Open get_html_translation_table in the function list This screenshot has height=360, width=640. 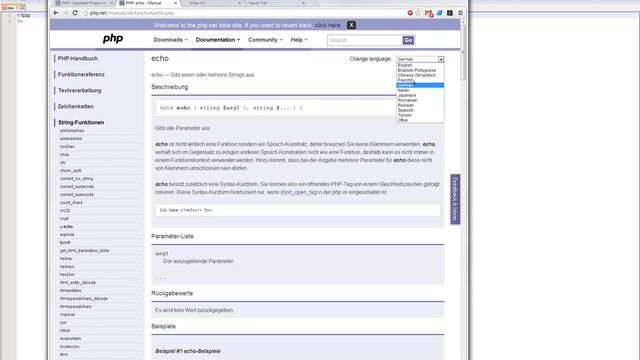(84, 251)
